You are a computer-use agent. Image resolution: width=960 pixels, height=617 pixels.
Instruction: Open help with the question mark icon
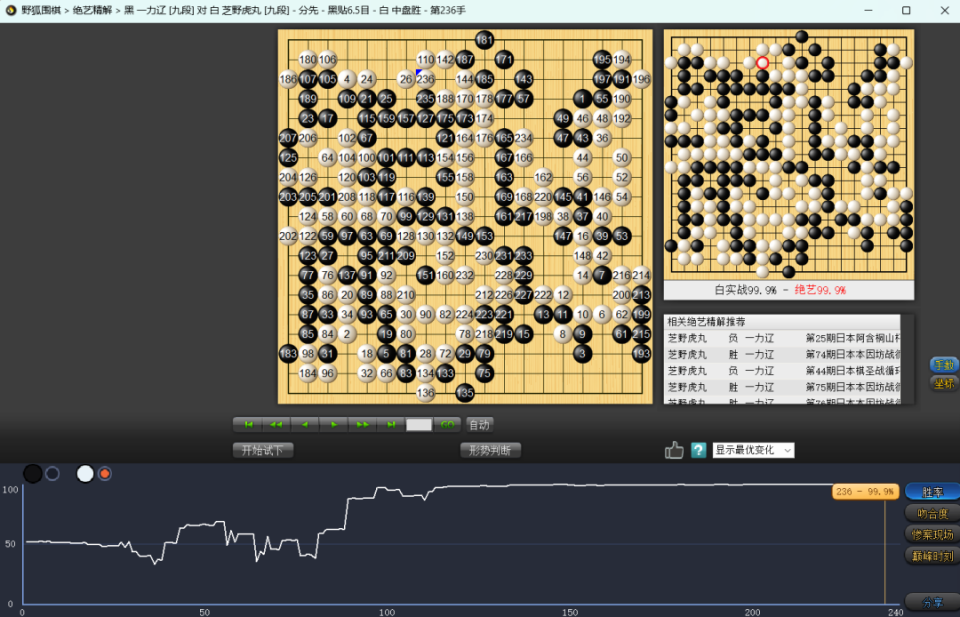[x=699, y=451]
